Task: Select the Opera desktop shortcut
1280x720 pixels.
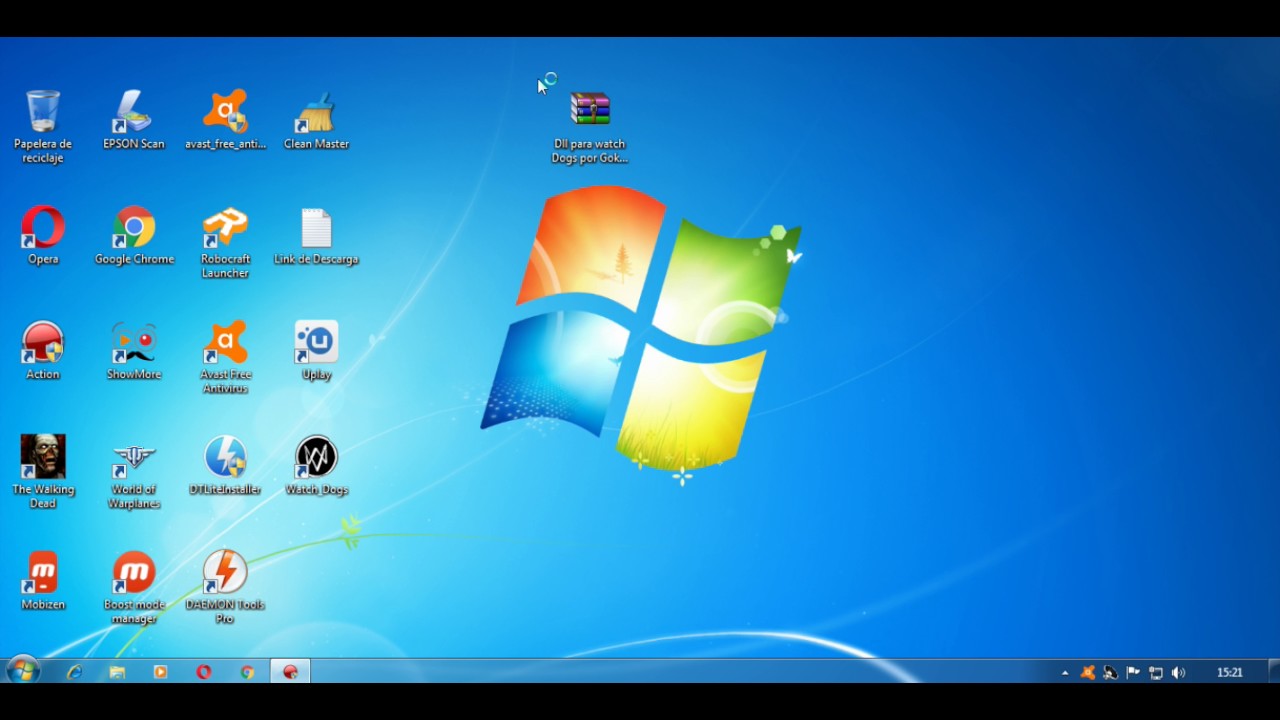Action: [x=43, y=235]
